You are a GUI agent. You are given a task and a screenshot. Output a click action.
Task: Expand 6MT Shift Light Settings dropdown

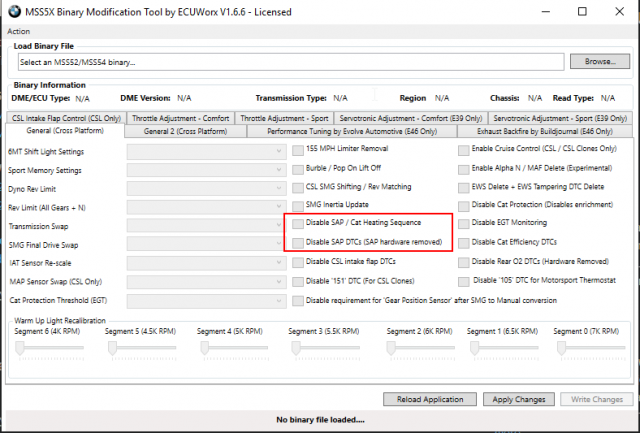coord(206,151)
